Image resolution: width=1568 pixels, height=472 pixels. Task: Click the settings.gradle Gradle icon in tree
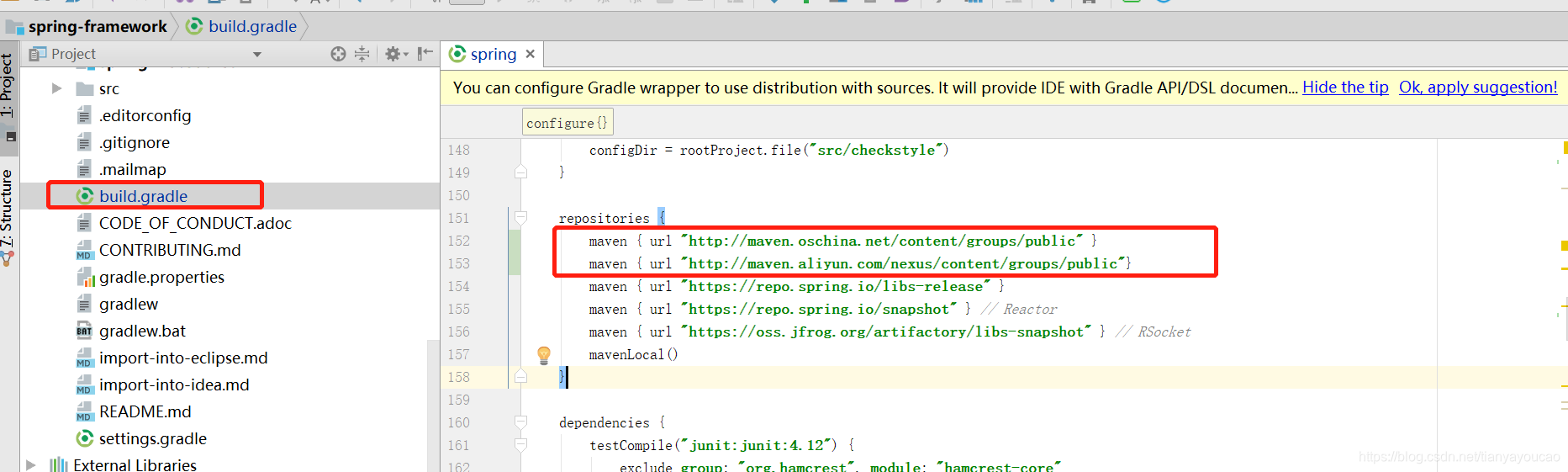click(x=85, y=438)
